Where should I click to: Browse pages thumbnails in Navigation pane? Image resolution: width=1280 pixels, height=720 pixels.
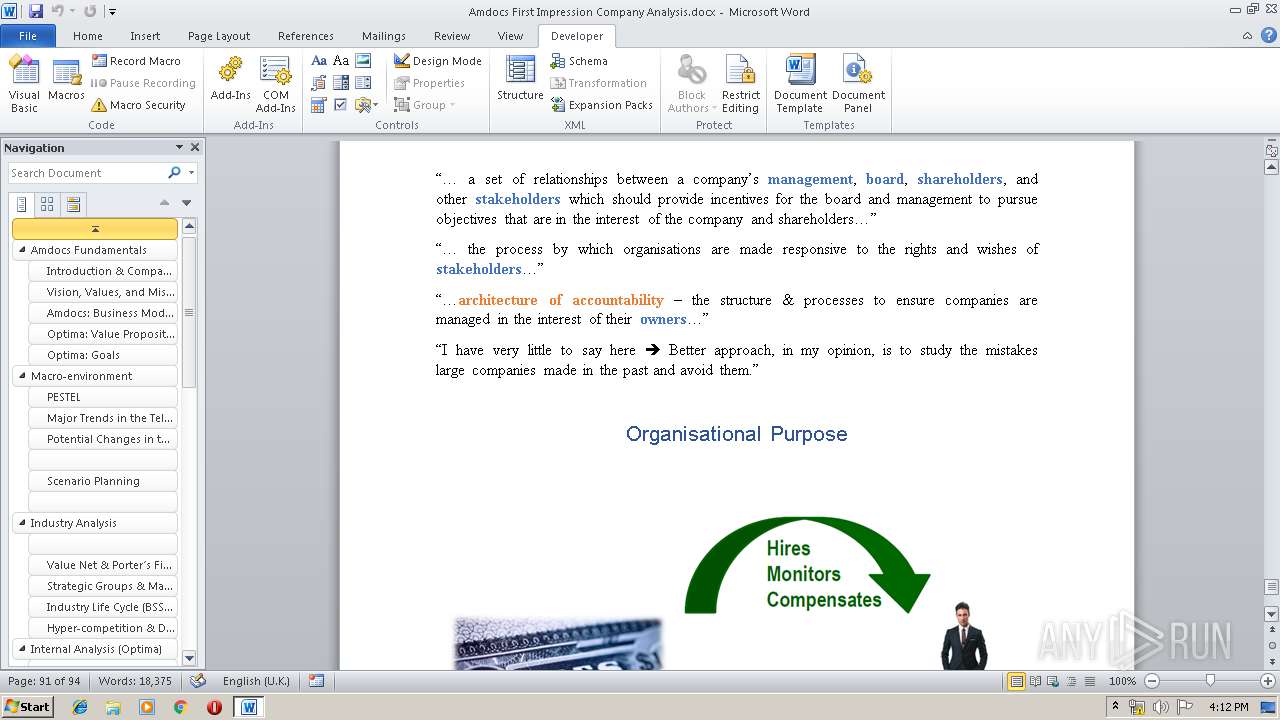coord(47,204)
